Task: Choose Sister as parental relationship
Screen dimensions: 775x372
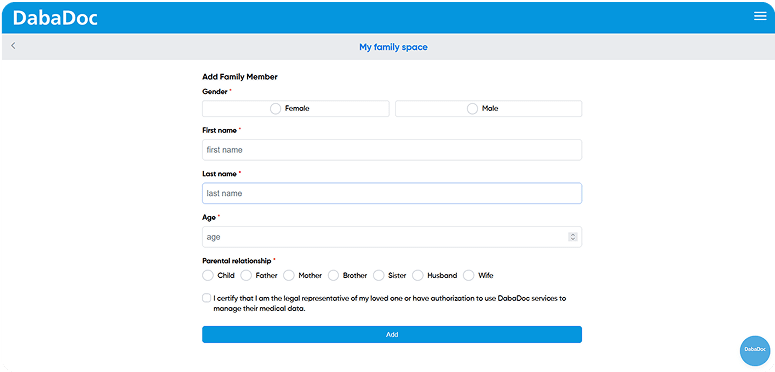Action: [x=379, y=275]
